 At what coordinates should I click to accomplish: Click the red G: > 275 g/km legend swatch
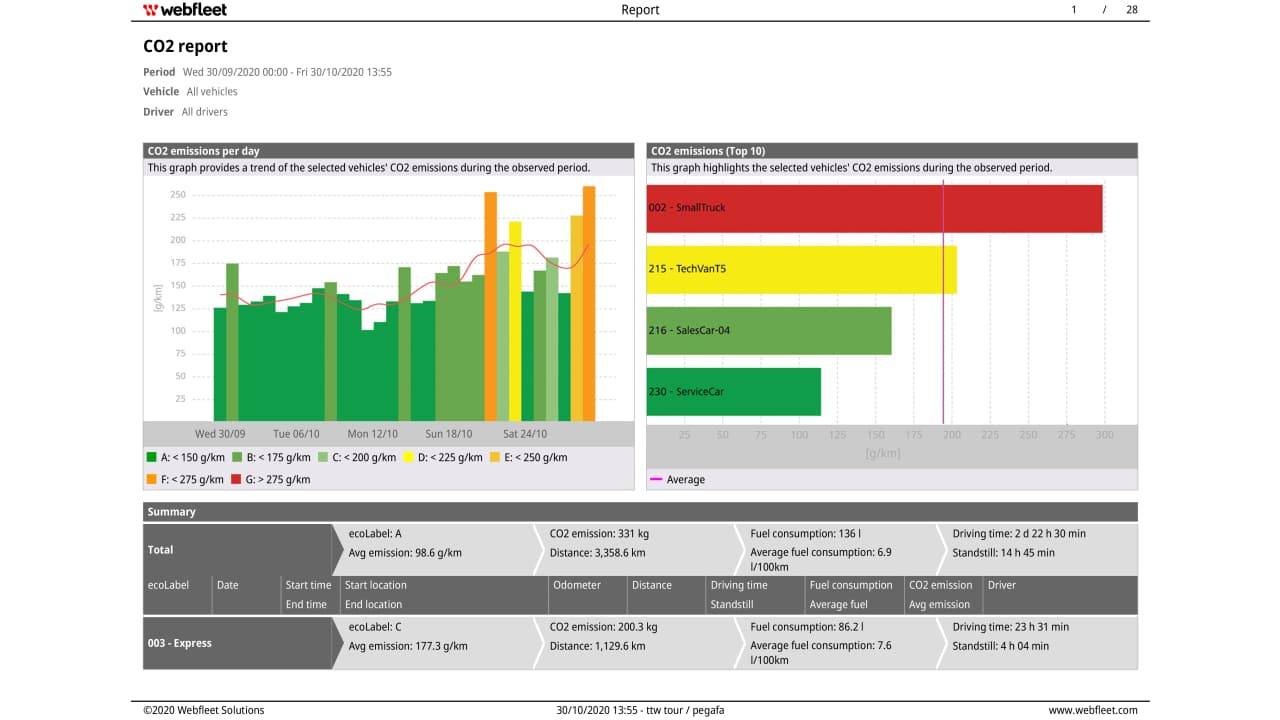pos(237,480)
